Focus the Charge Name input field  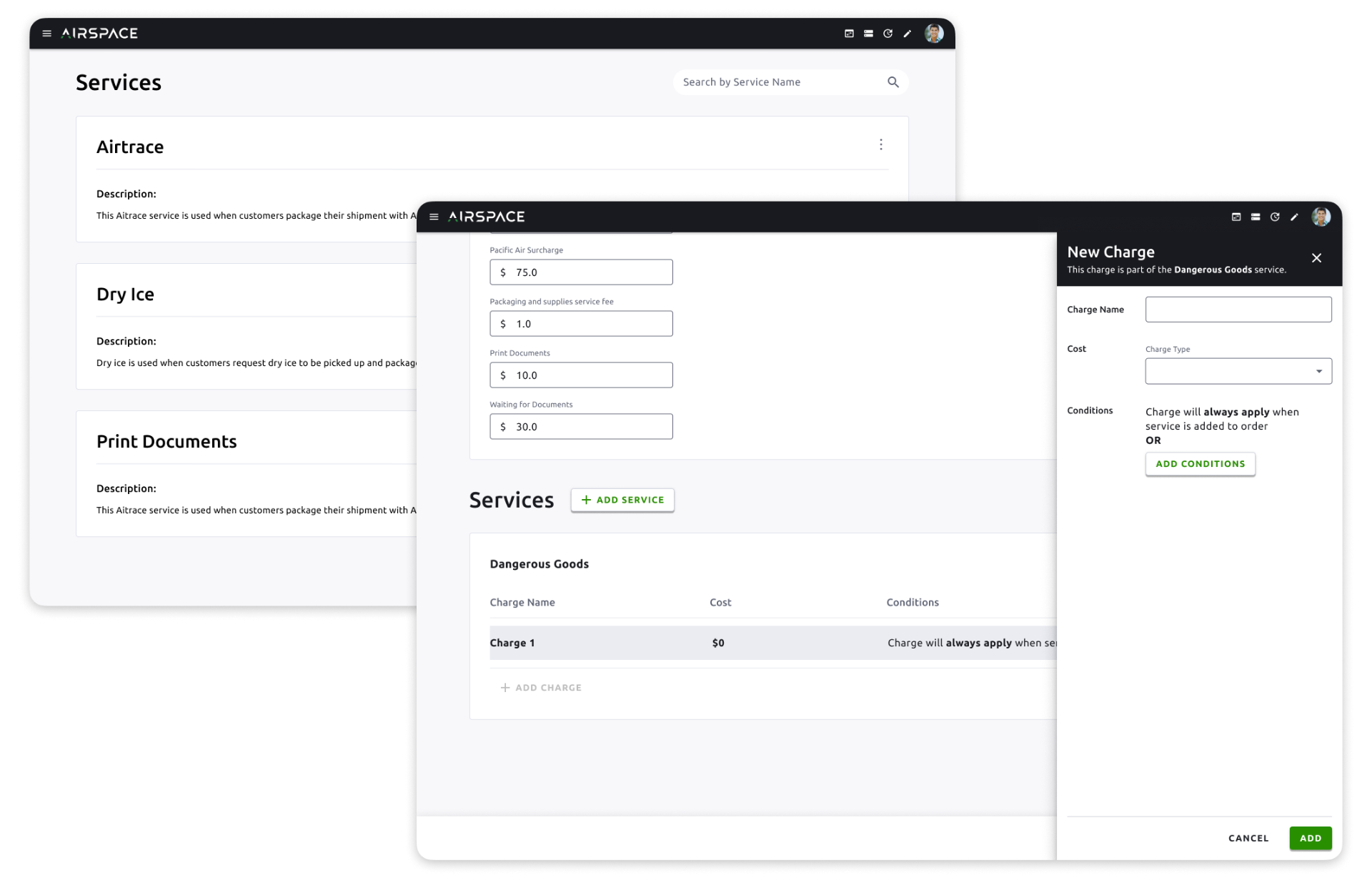point(1238,310)
